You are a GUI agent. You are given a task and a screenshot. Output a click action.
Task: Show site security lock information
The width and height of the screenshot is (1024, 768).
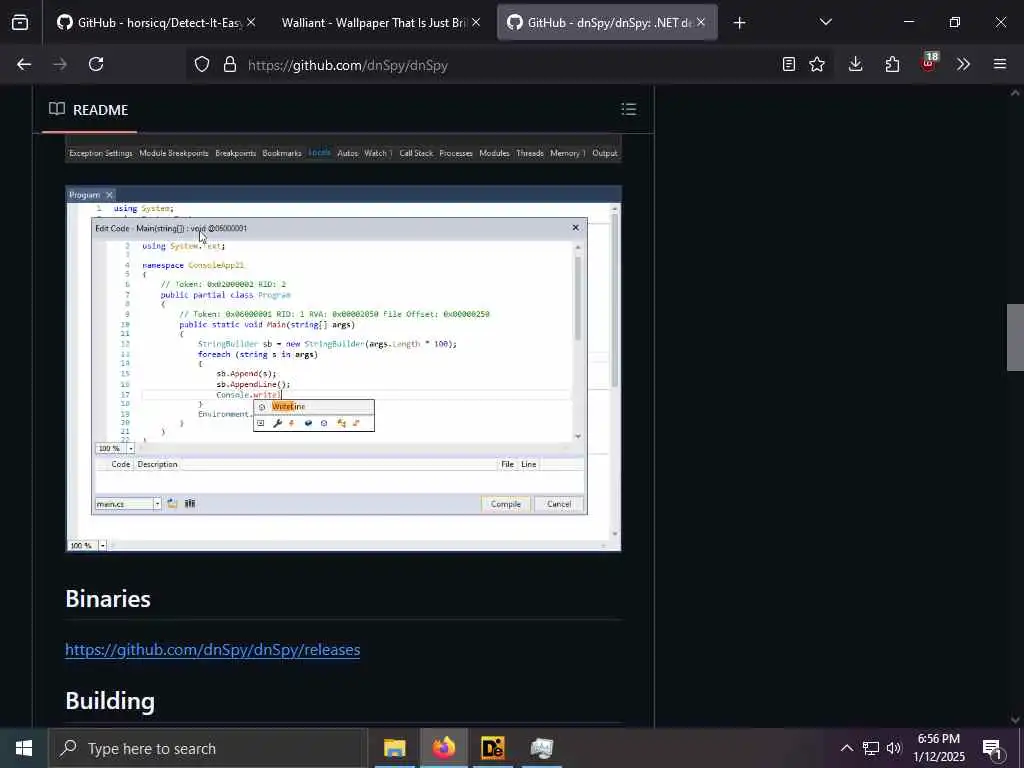[x=230, y=65]
